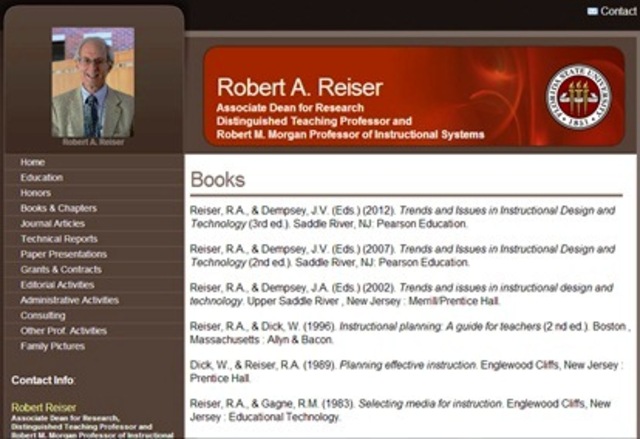This screenshot has height=439, width=640.
Task: Click the 2012 Trends and Issues 3rd ed. citation
Action: (402, 217)
